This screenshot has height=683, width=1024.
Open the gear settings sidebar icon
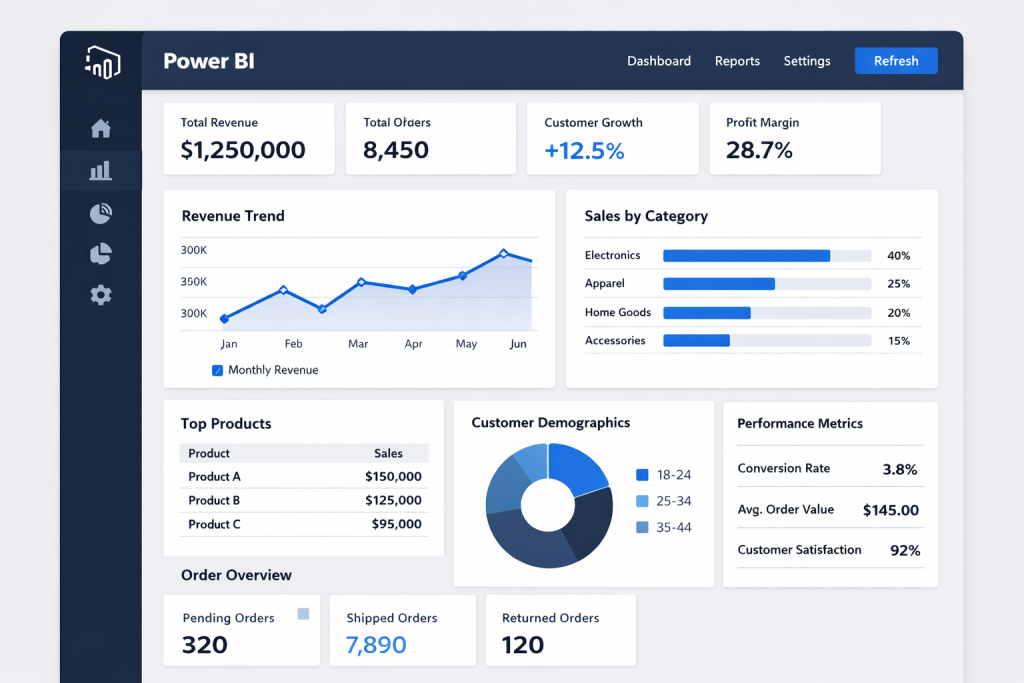[x=101, y=295]
